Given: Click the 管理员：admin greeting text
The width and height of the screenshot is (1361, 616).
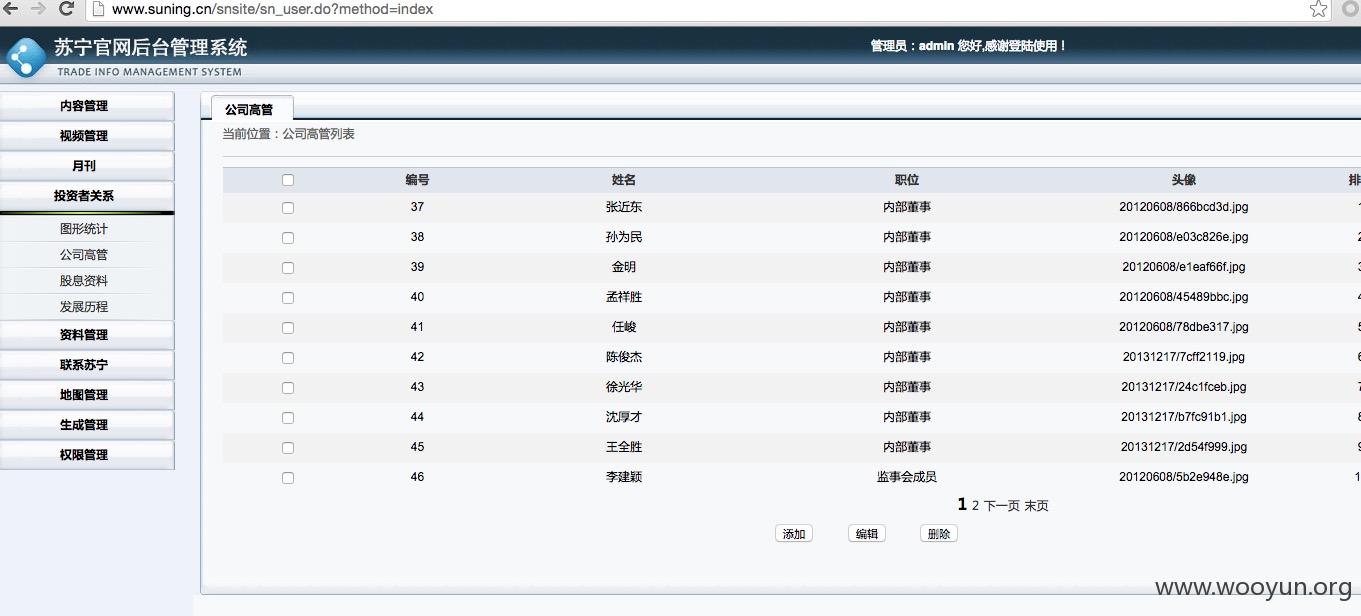Looking at the screenshot, I should click(968, 46).
